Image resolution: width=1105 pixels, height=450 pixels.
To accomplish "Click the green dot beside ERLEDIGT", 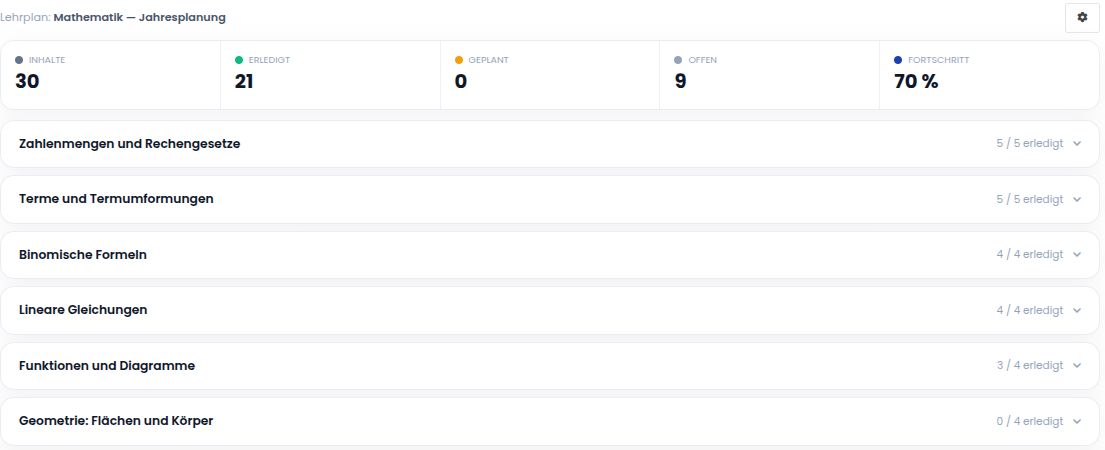I will pos(239,60).
